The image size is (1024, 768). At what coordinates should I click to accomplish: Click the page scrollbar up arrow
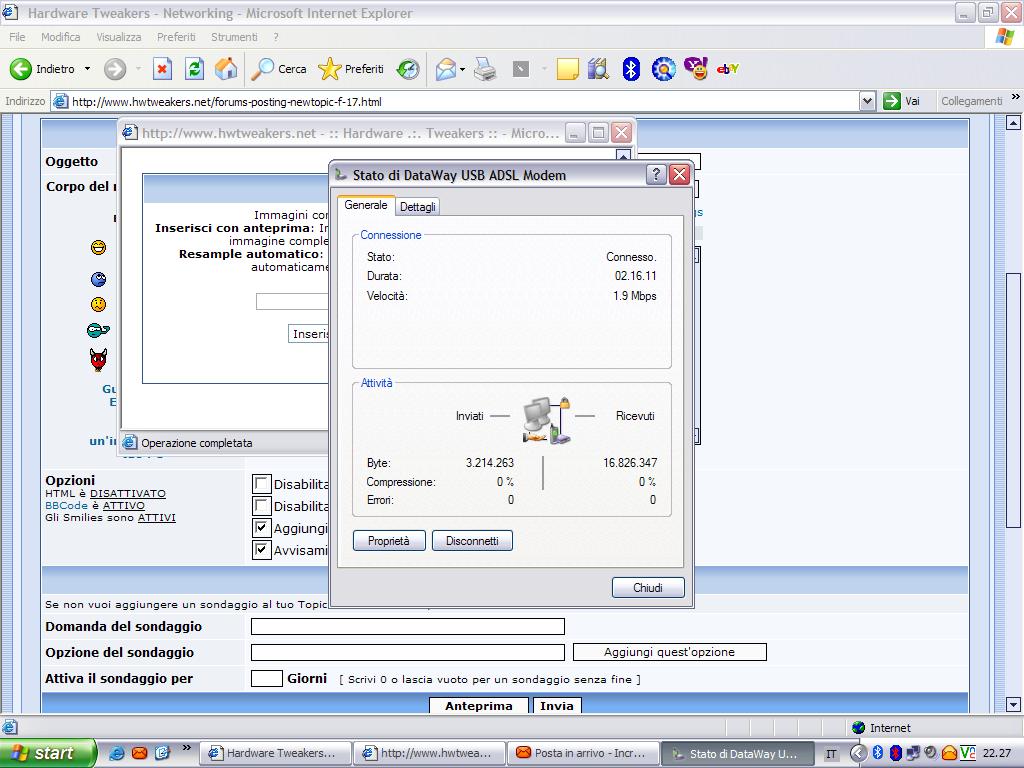click(x=1014, y=122)
